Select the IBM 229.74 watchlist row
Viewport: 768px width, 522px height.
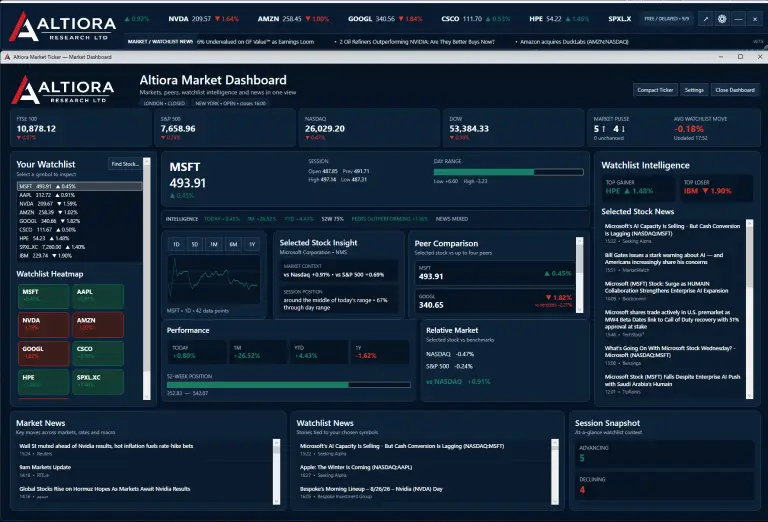pos(80,256)
